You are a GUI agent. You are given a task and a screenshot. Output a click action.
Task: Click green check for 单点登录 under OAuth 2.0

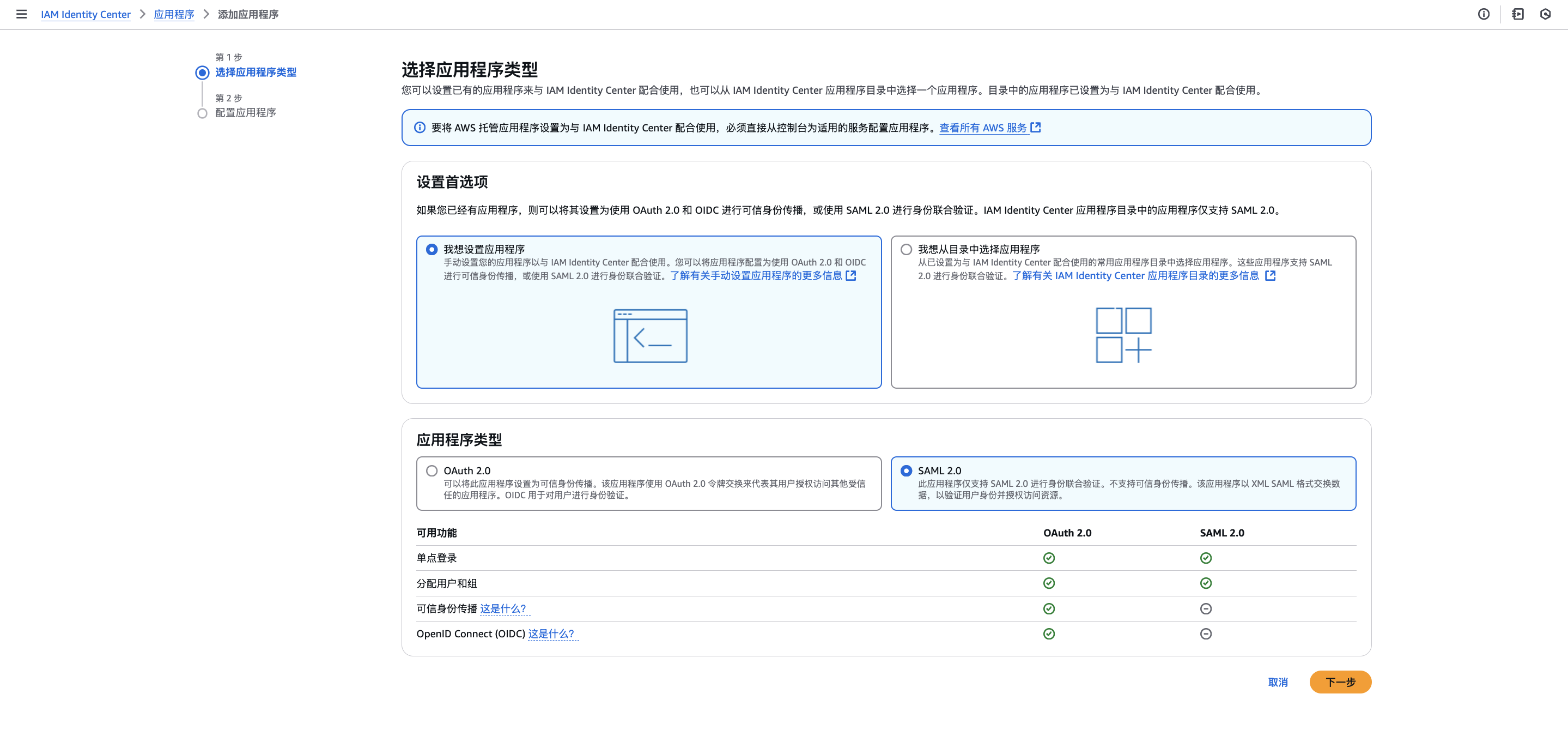click(1049, 558)
